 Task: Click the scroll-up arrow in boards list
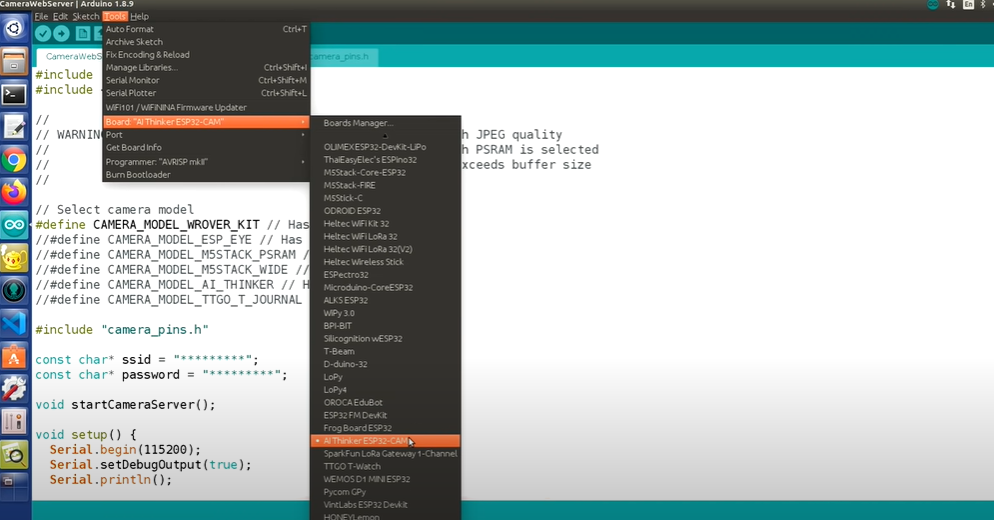coord(385,135)
